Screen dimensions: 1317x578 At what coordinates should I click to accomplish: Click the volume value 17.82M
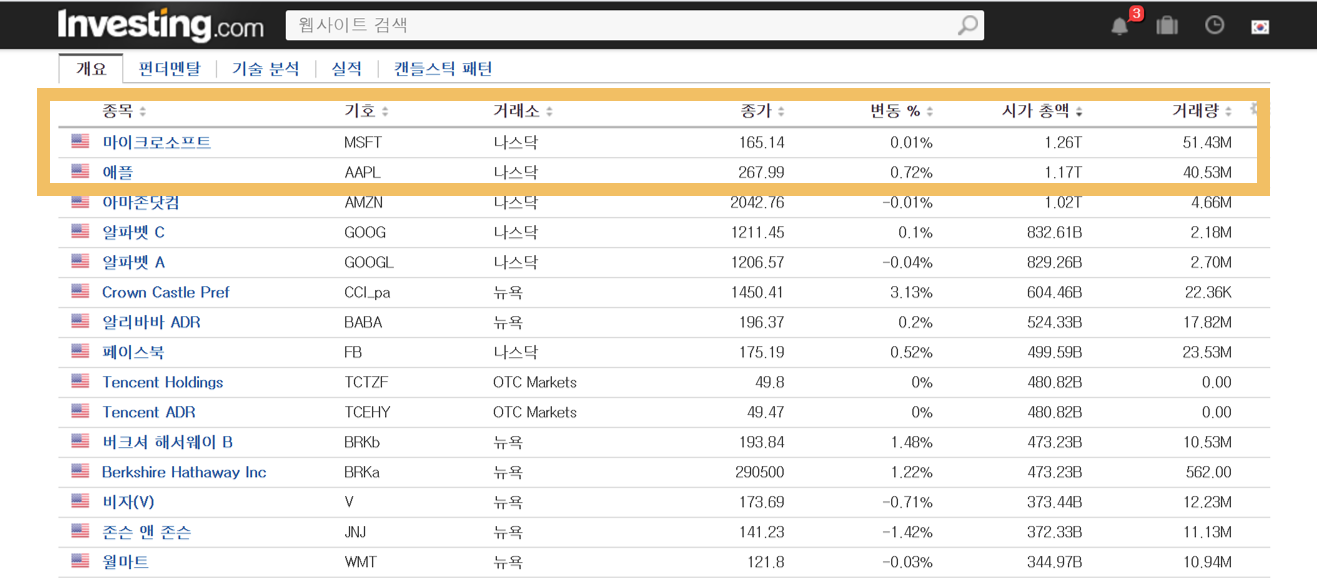(1207, 322)
